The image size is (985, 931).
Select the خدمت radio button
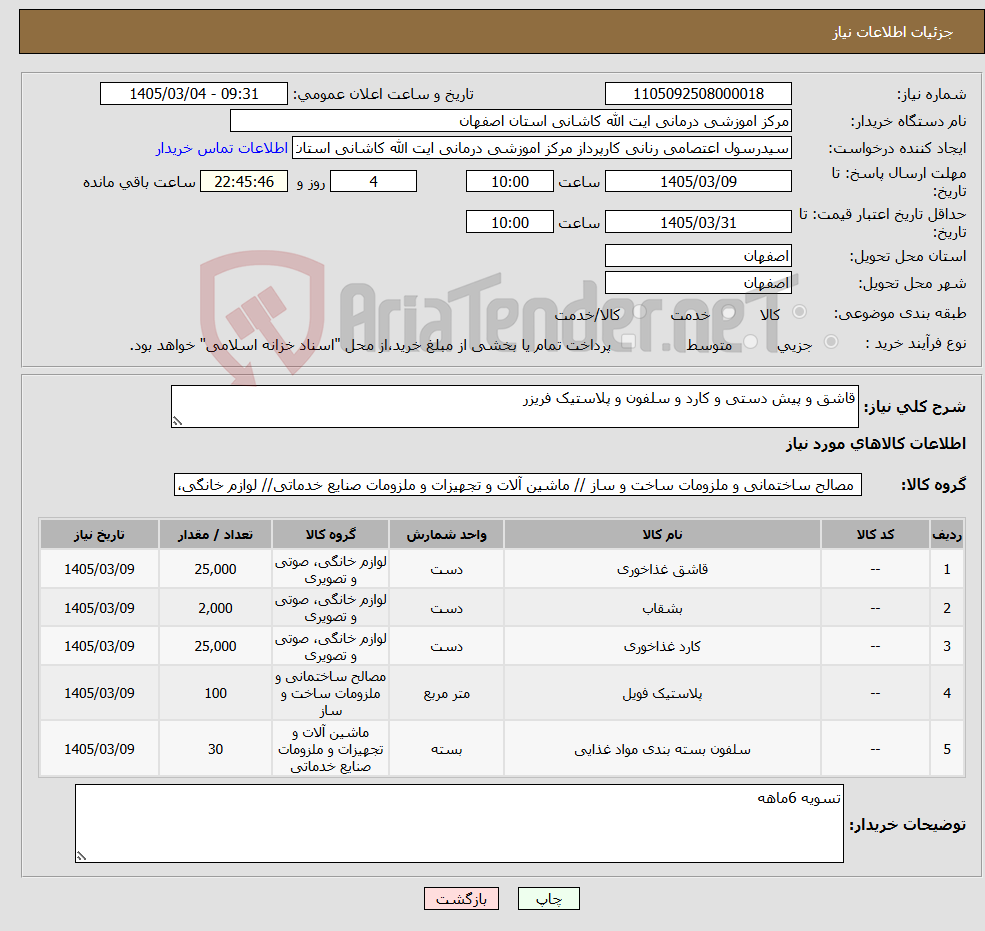(729, 312)
